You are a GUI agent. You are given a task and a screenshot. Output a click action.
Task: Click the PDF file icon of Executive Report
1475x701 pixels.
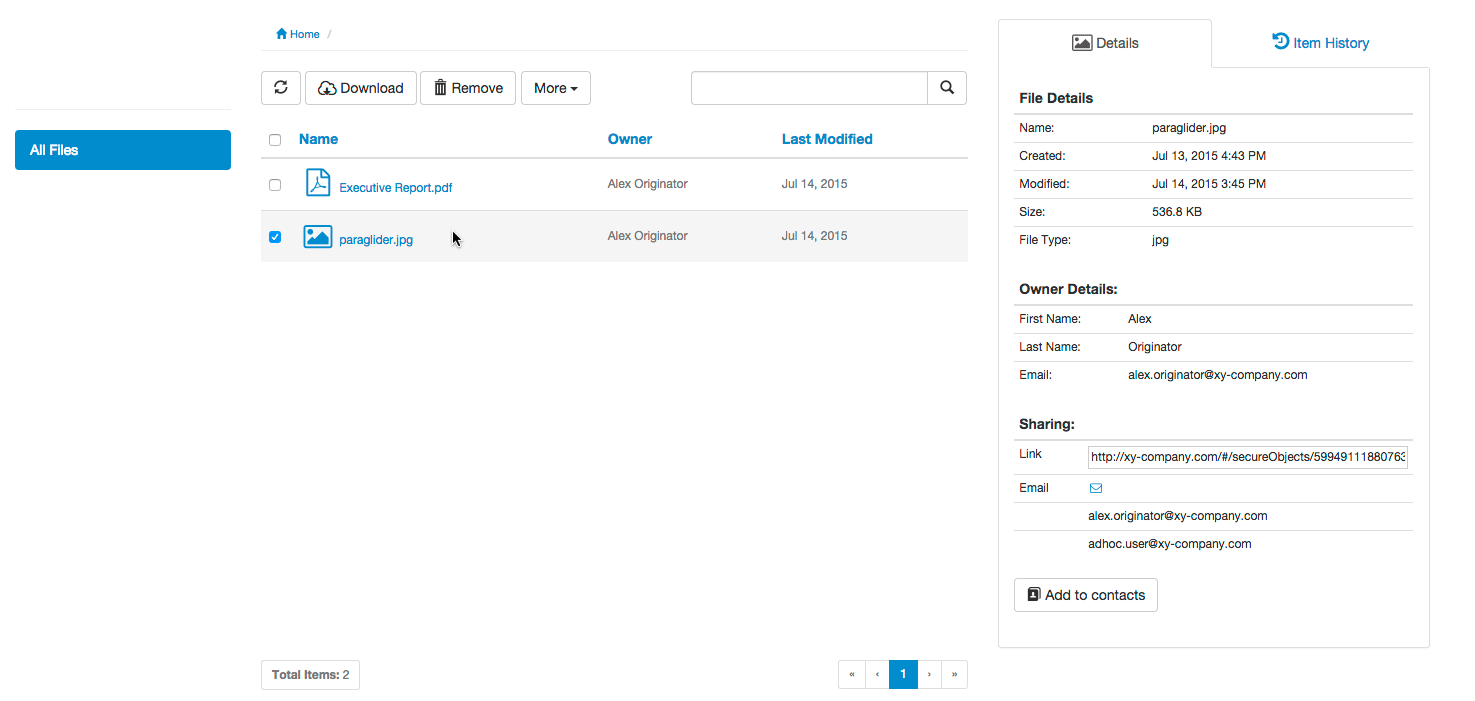click(x=318, y=183)
